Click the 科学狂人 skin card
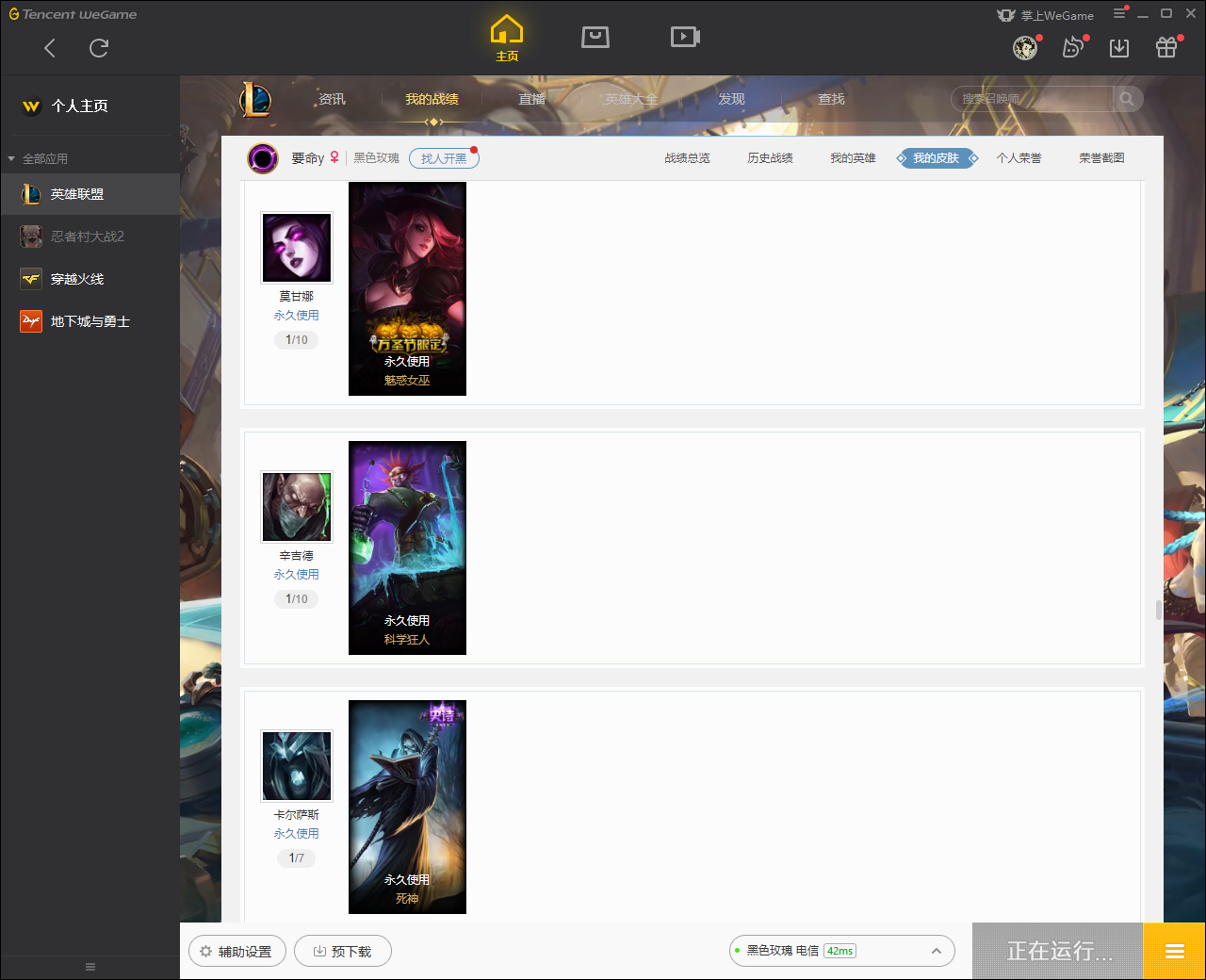 [x=407, y=547]
